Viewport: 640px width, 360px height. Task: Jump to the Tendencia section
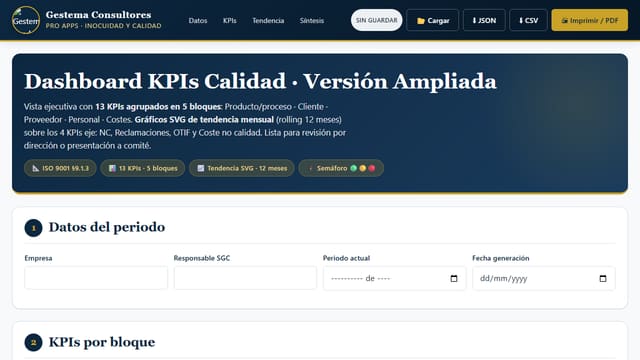pyautogui.click(x=268, y=20)
